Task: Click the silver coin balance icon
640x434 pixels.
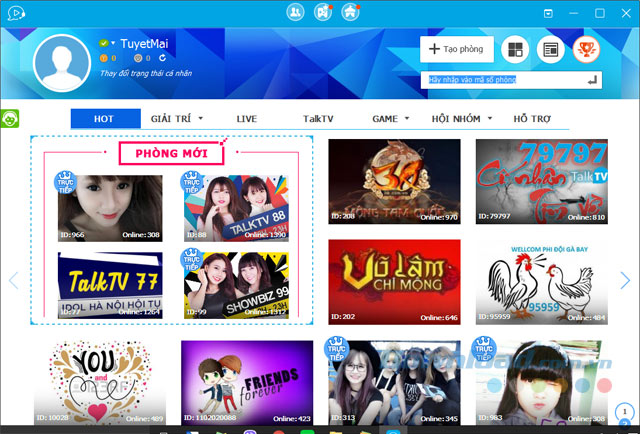Action: (138, 58)
